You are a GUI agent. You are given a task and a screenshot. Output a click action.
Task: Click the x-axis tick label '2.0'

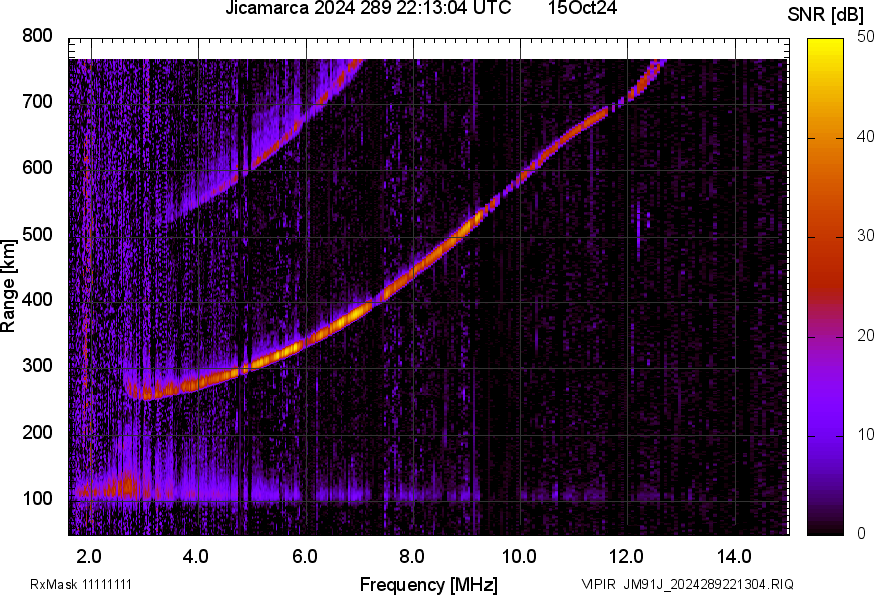coord(89,557)
